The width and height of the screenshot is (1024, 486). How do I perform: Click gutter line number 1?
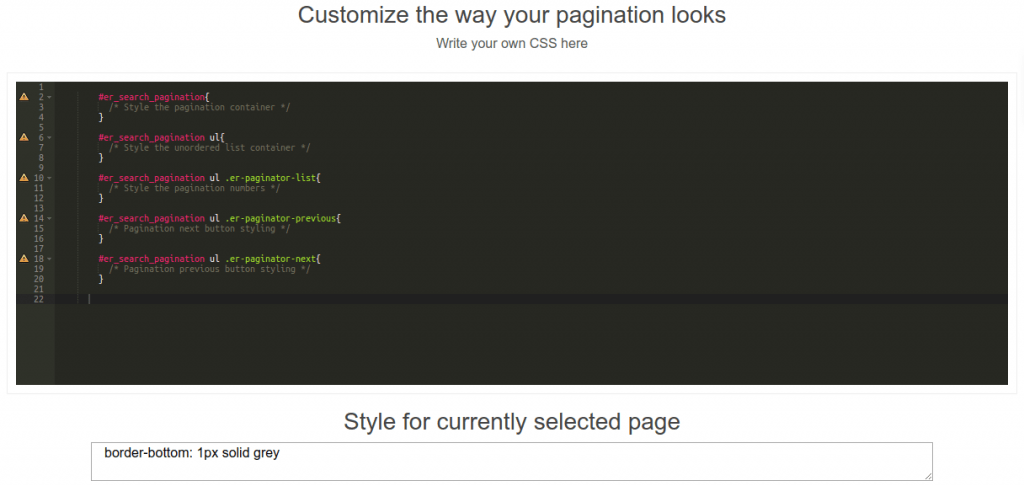pyautogui.click(x=41, y=87)
